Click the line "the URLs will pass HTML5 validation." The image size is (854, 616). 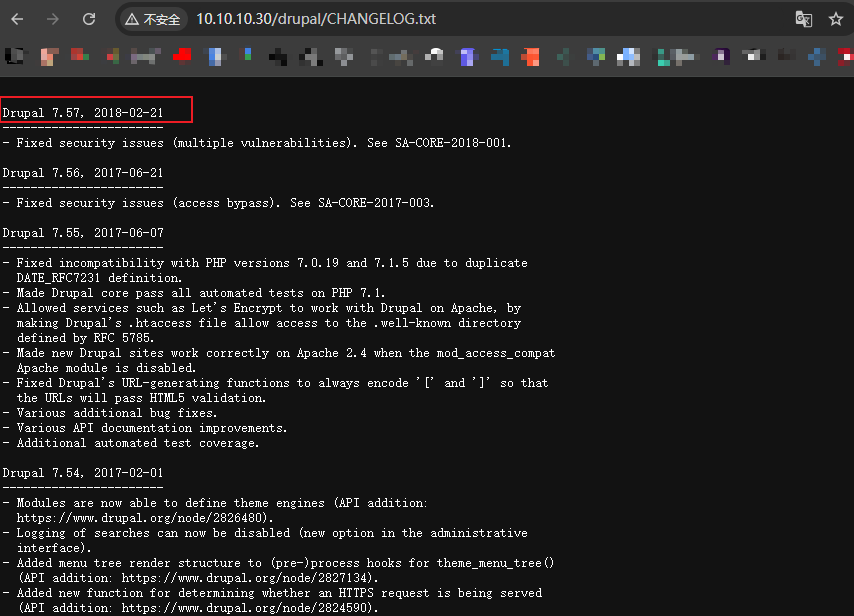[x=141, y=398]
